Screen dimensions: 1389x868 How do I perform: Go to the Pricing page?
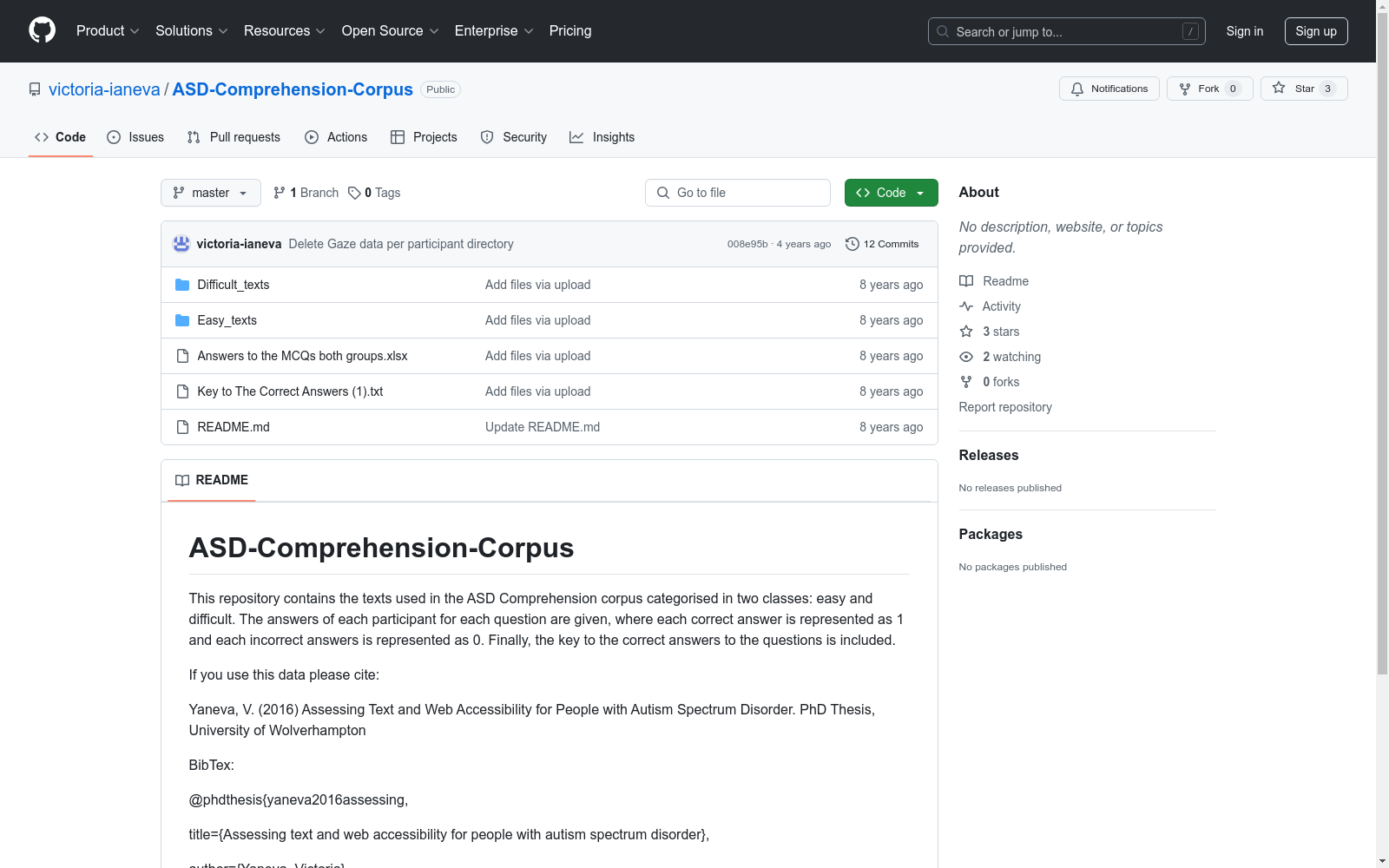[x=570, y=31]
